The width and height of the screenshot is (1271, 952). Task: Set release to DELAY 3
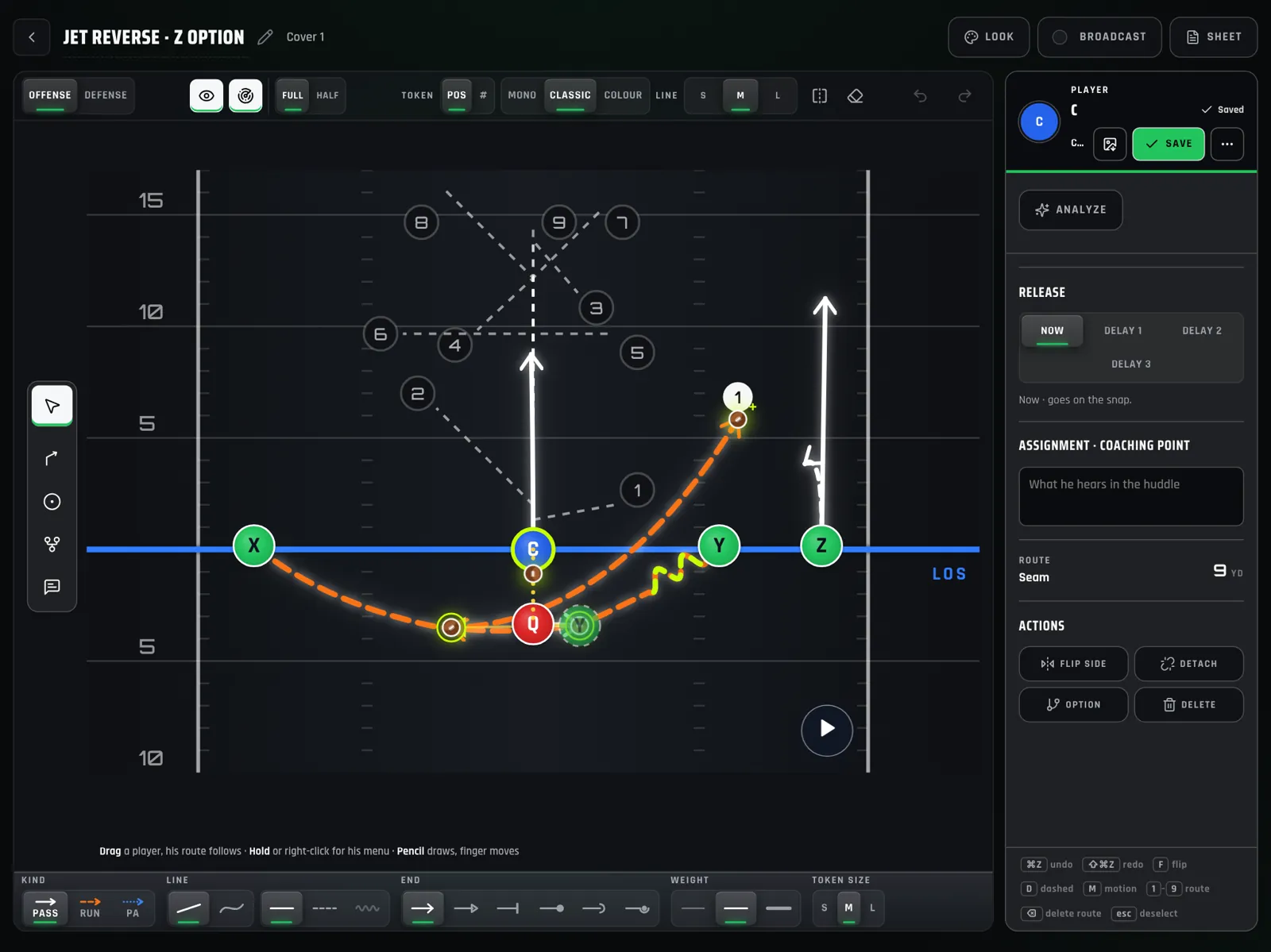1130,364
